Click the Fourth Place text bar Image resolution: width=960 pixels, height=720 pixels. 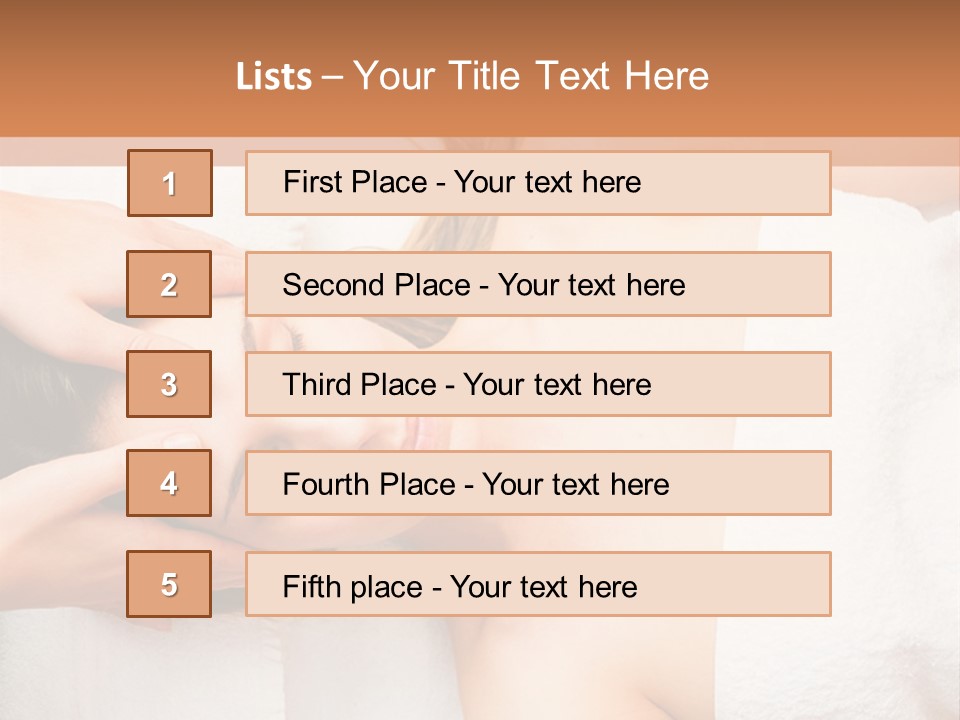tap(538, 483)
